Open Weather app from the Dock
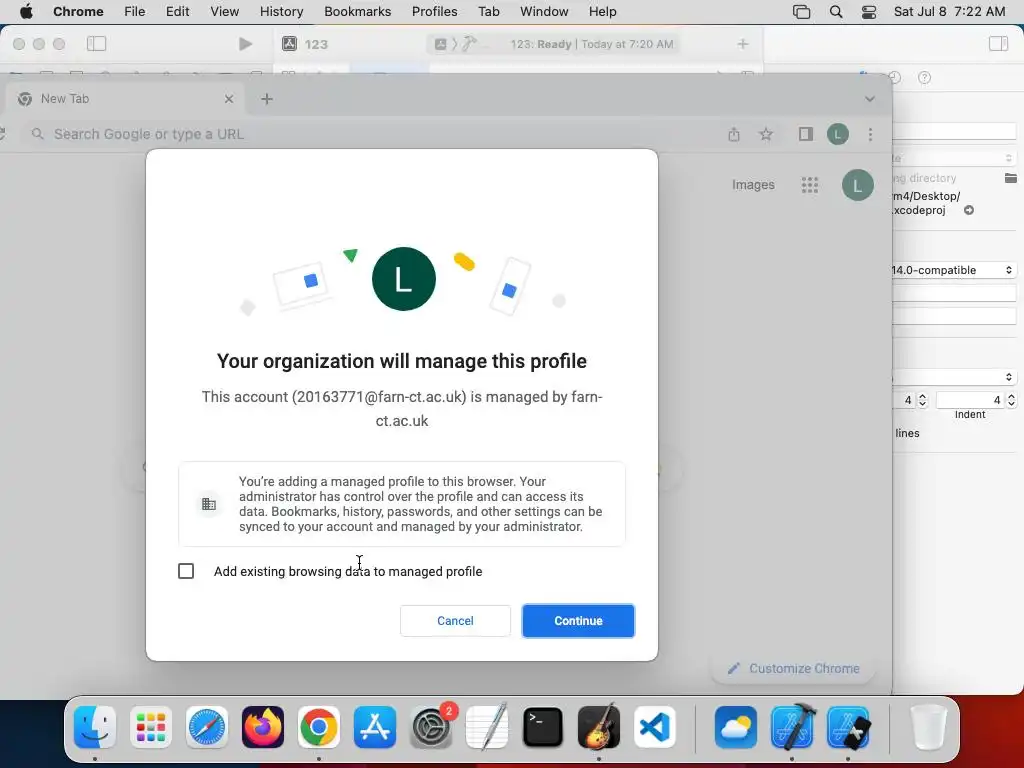 (736, 727)
